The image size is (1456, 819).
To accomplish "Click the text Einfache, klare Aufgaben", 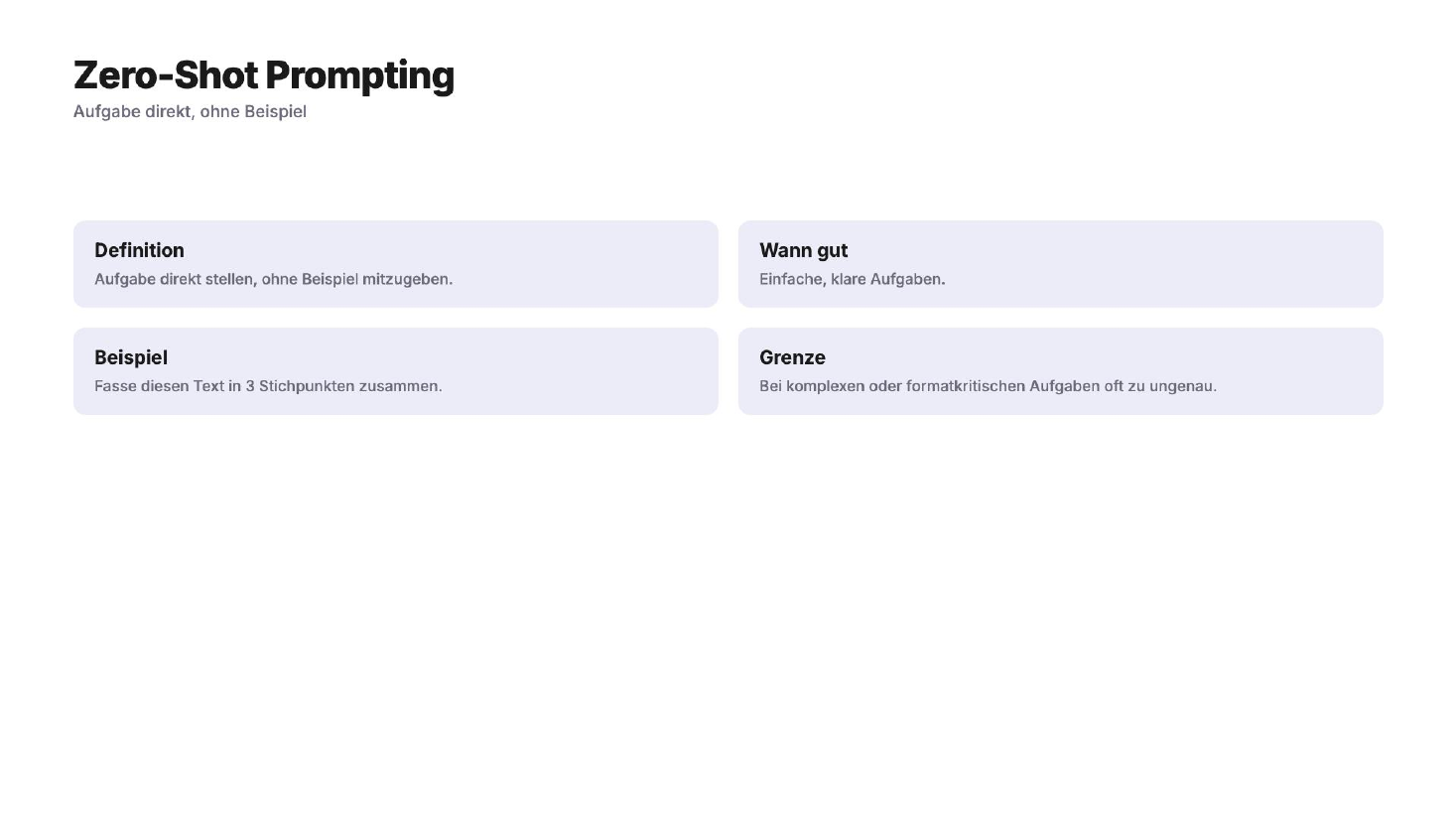I will [853, 279].
